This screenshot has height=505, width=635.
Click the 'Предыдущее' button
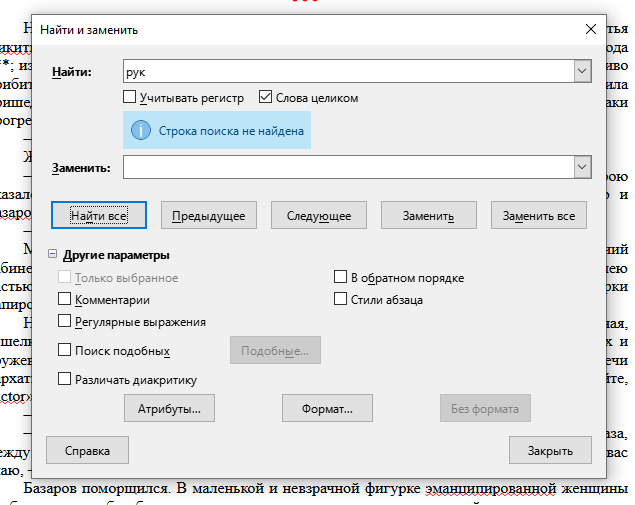coord(208,216)
